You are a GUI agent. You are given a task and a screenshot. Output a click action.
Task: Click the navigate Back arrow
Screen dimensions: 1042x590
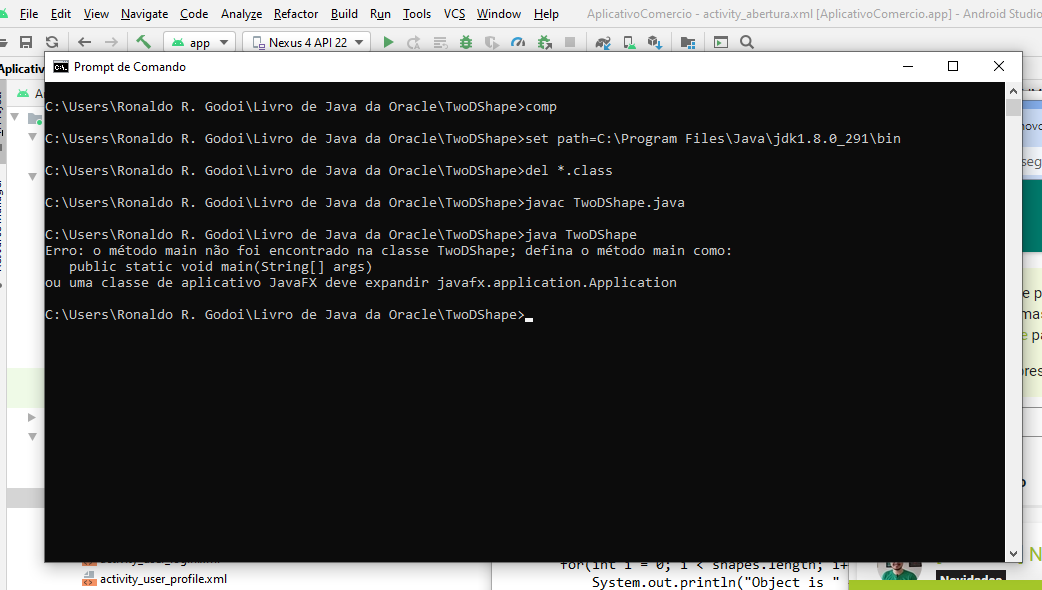coord(84,43)
